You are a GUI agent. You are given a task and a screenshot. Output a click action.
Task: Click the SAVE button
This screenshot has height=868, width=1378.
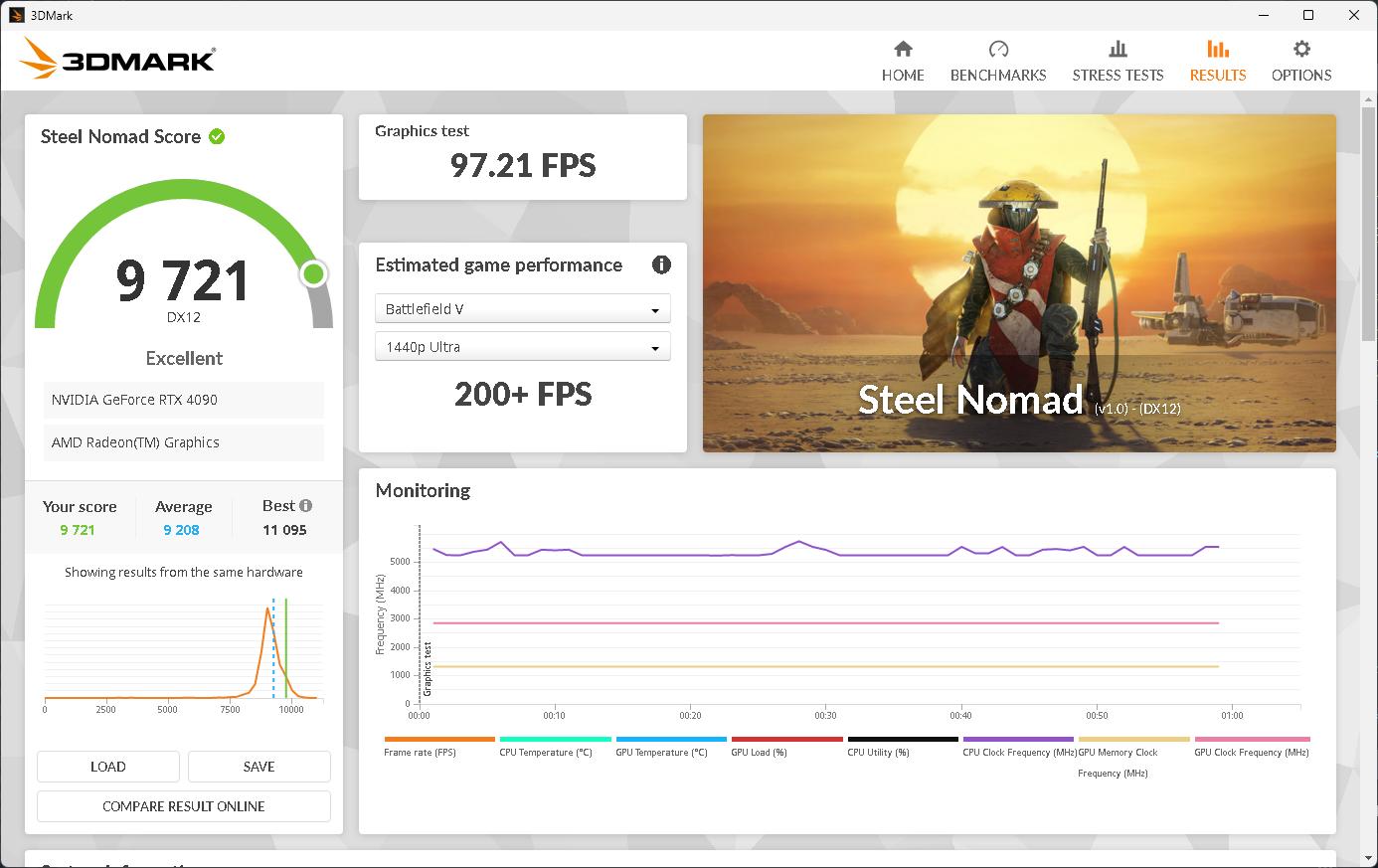coord(258,767)
